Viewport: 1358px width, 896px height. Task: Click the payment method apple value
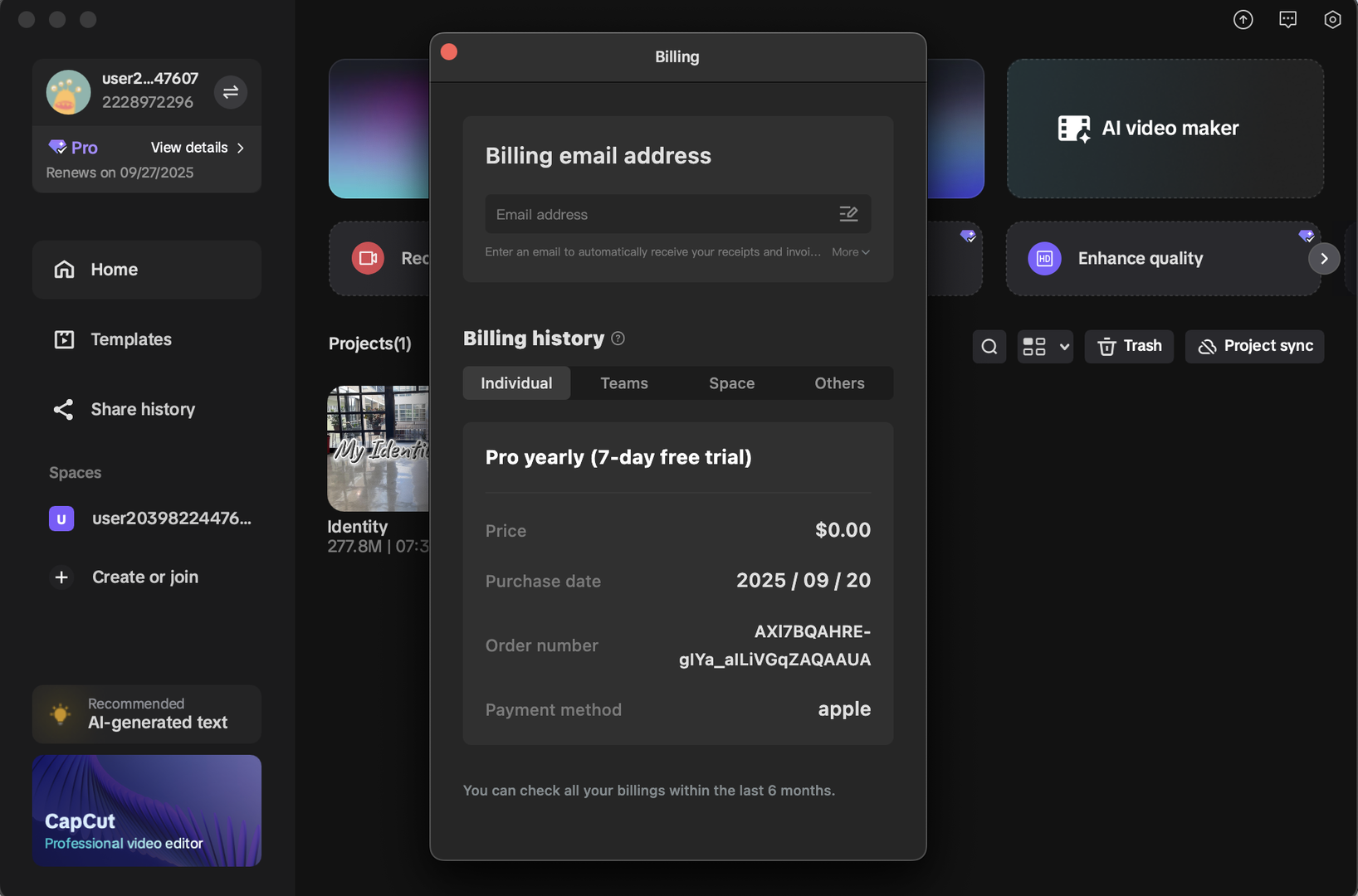click(x=844, y=709)
